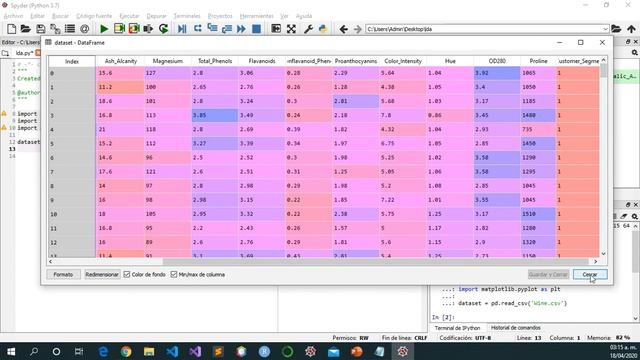Open the Editar menu

click(x=37, y=16)
